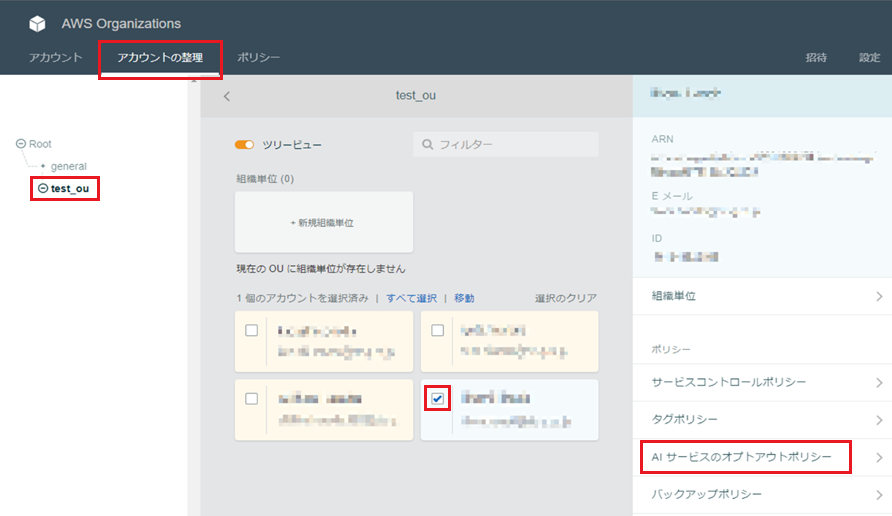Click the magnifier icon in the filter box
This screenshot has height=516, width=892.
pos(427,145)
